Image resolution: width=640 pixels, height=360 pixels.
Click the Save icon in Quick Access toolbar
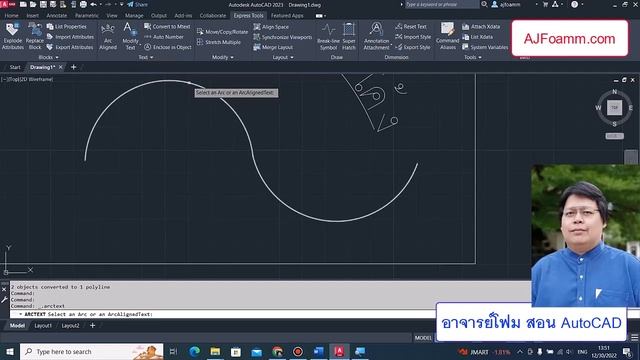tap(43, 4)
